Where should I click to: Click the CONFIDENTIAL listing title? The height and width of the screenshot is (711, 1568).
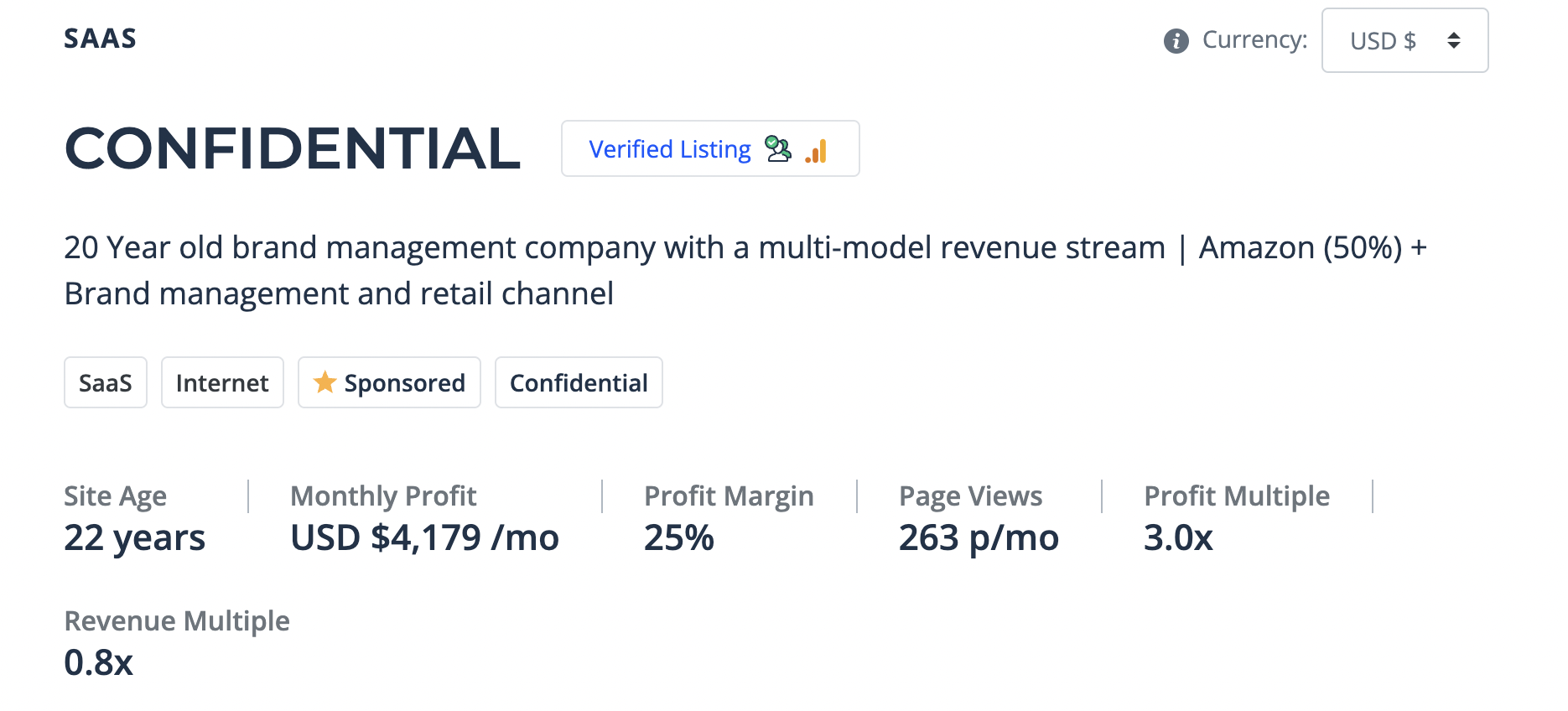tap(293, 148)
